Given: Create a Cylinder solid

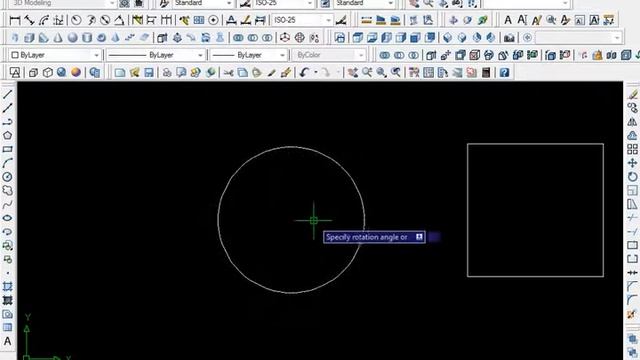Looking at the screenshot, I should tap(87, 38).
